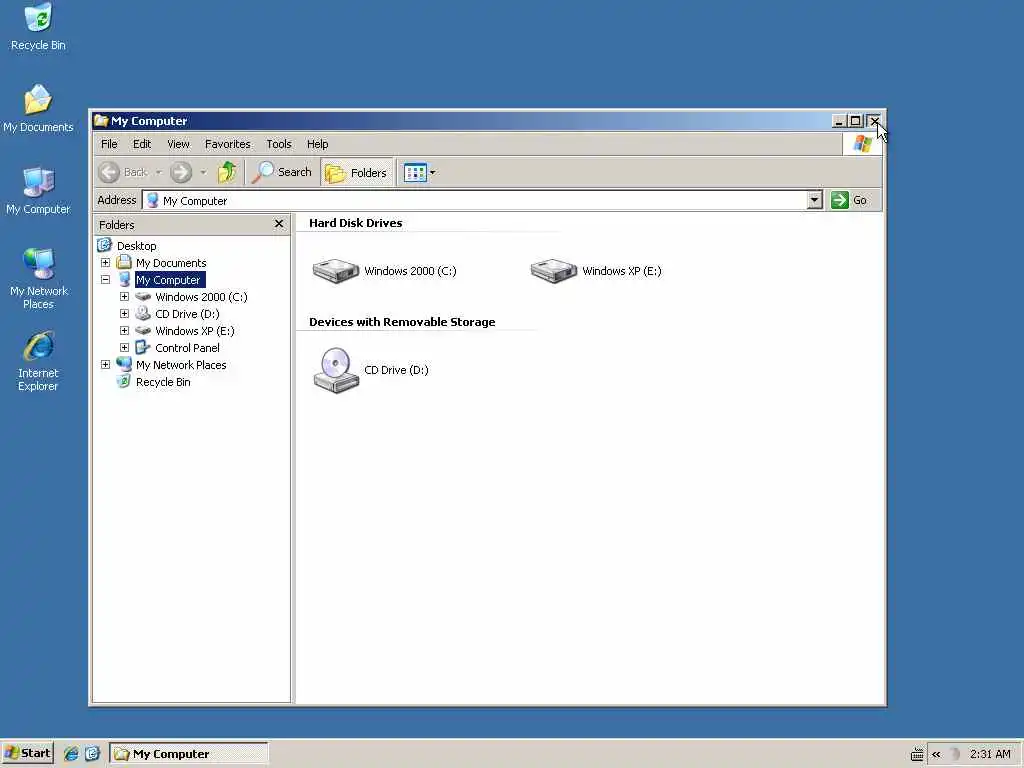Expand Windows XP (E:) tree node

point(124,330)
